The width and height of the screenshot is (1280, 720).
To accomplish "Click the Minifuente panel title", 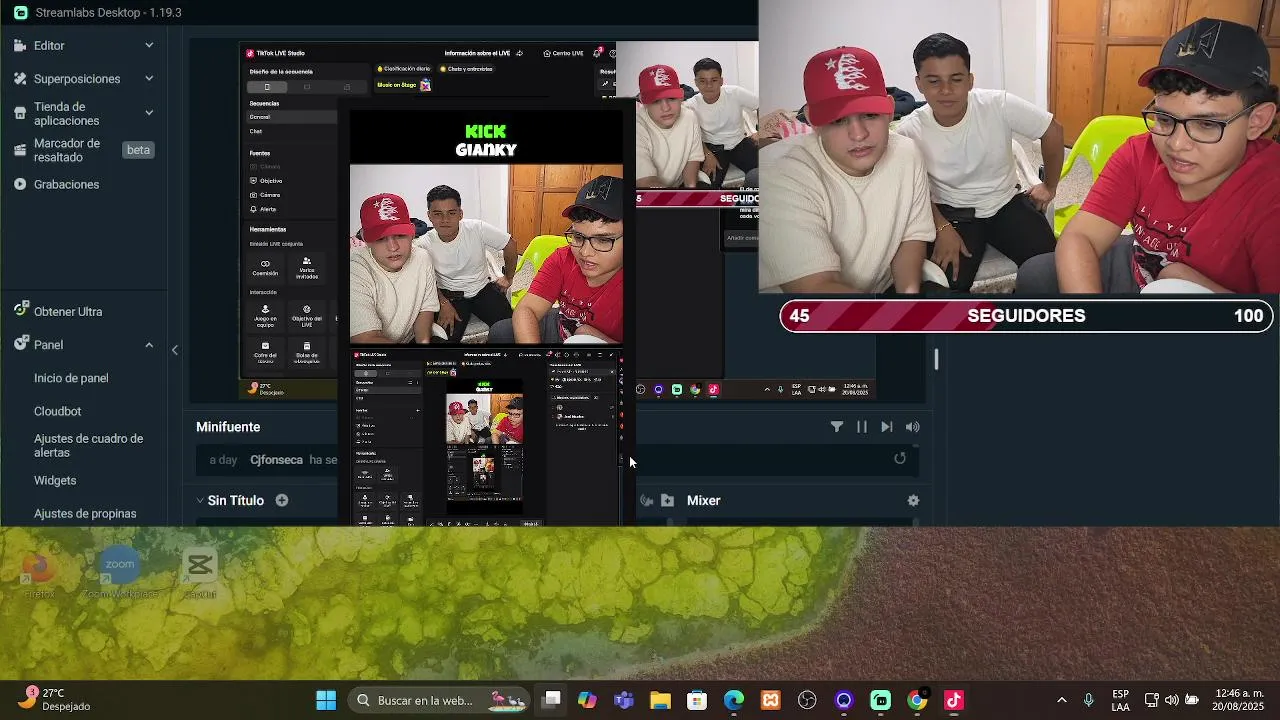I will (x=228, y=427).
